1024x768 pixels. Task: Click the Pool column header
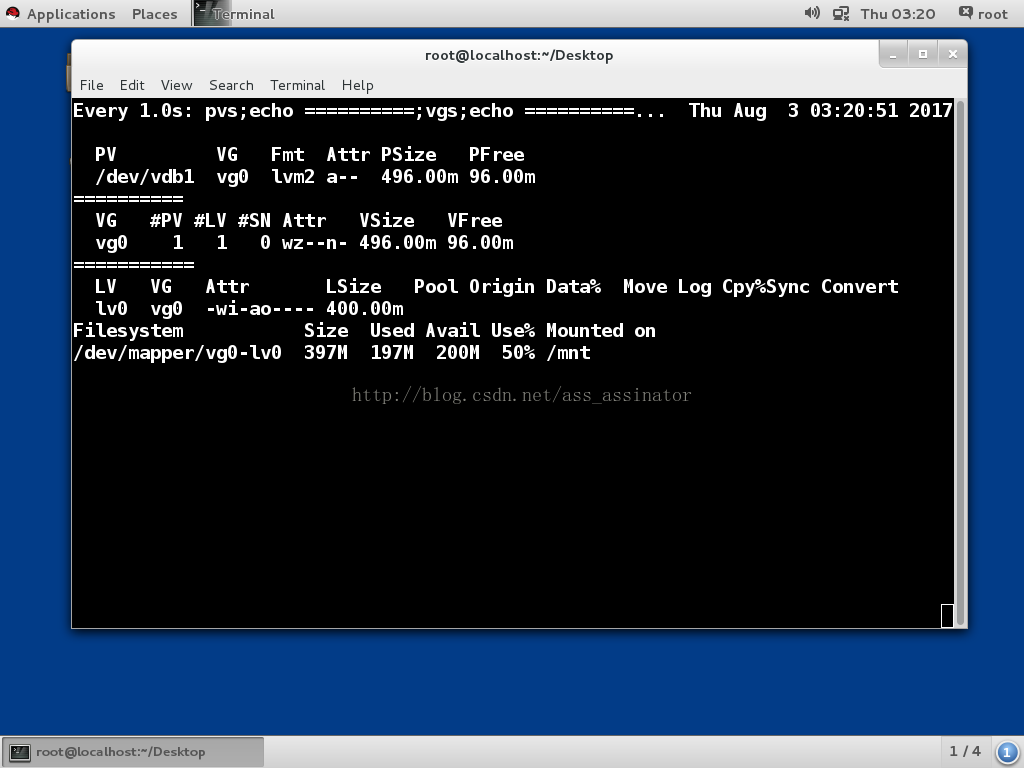tap(436, 287)
